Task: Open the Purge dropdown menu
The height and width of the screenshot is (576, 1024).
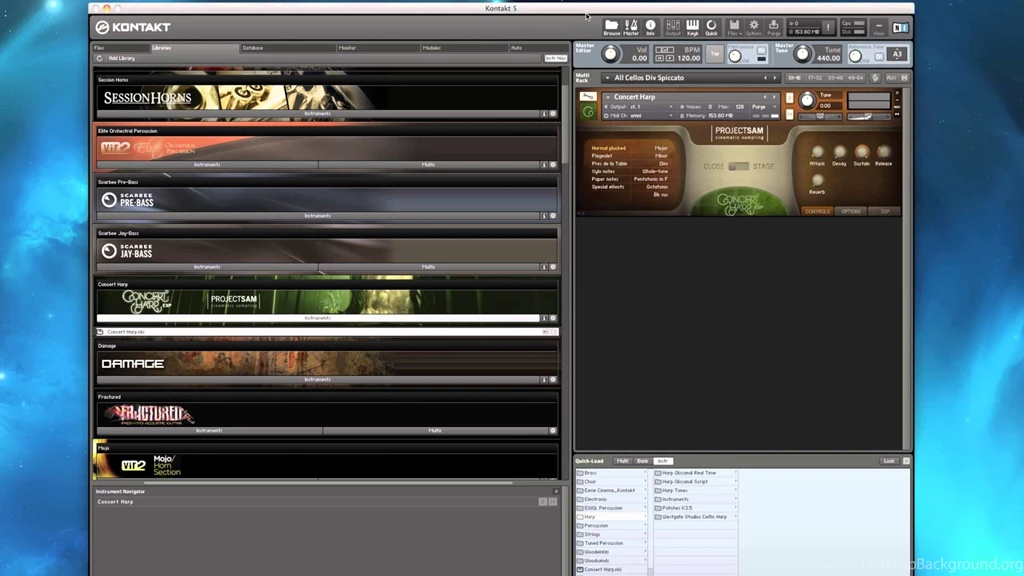Action: [x=775, y=107]
